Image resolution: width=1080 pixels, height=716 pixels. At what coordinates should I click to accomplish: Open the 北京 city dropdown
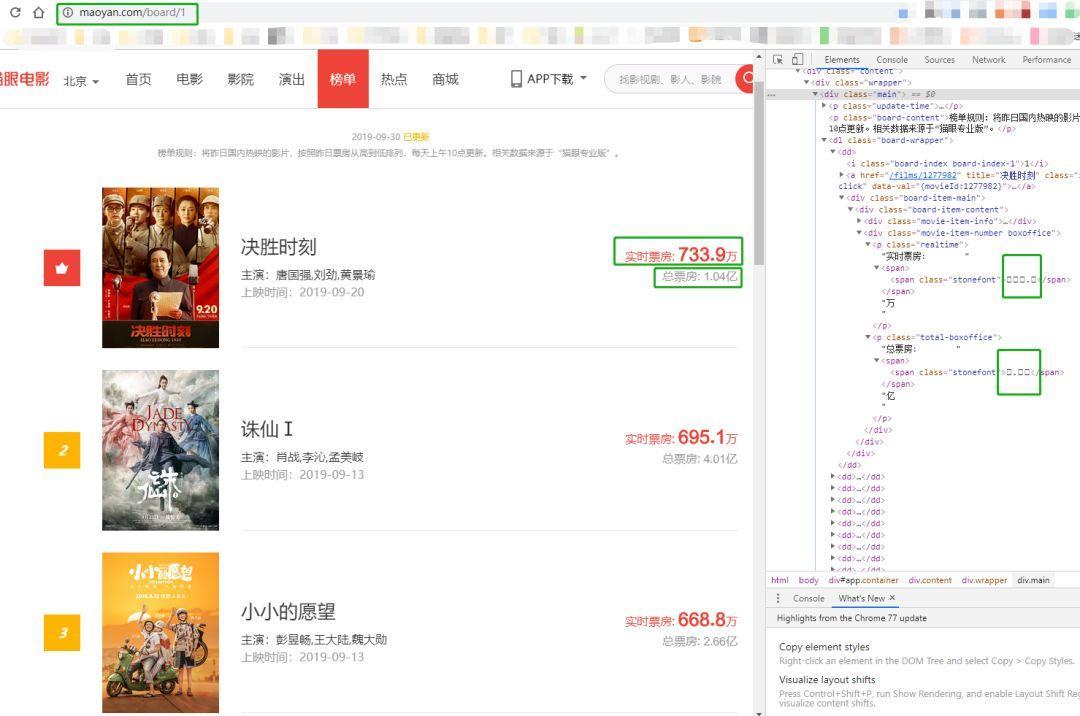(81, 81)
